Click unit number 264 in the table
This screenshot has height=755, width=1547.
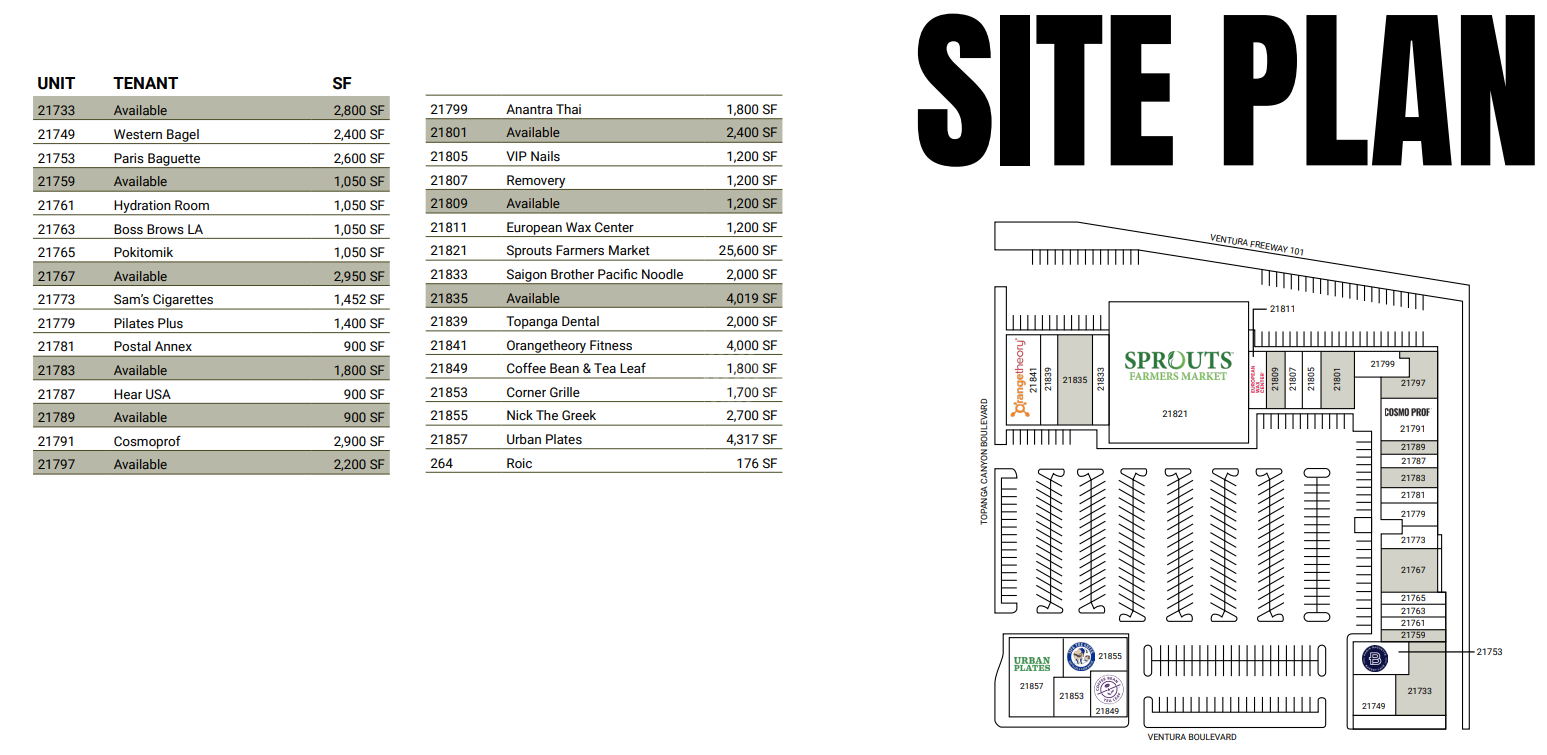click(441, 463)
